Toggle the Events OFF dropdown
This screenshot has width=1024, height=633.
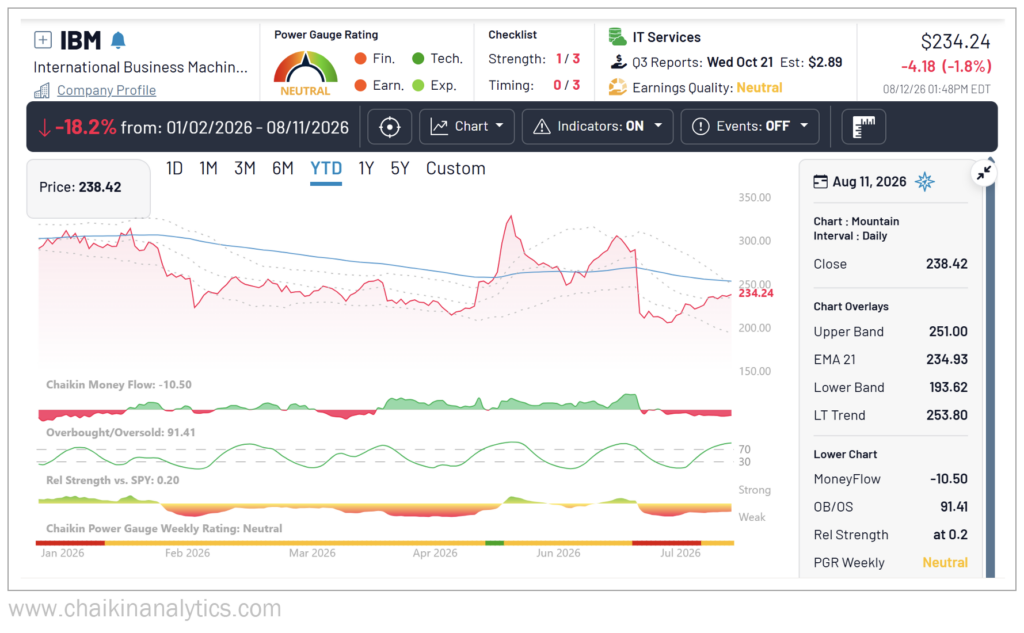coord(750,127)
